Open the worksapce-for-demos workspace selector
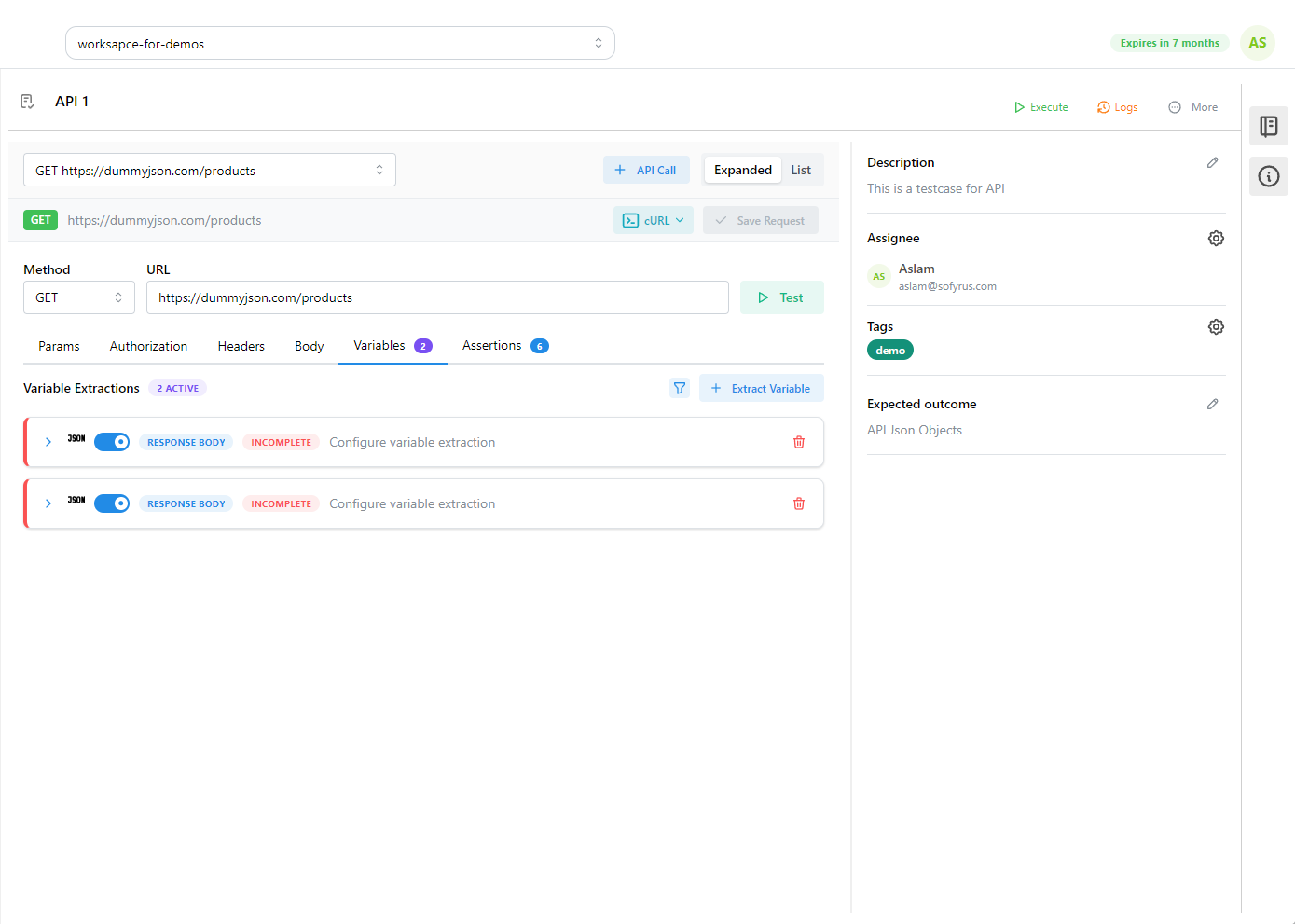The image size is (1295, 924). [x=339, y=42]
